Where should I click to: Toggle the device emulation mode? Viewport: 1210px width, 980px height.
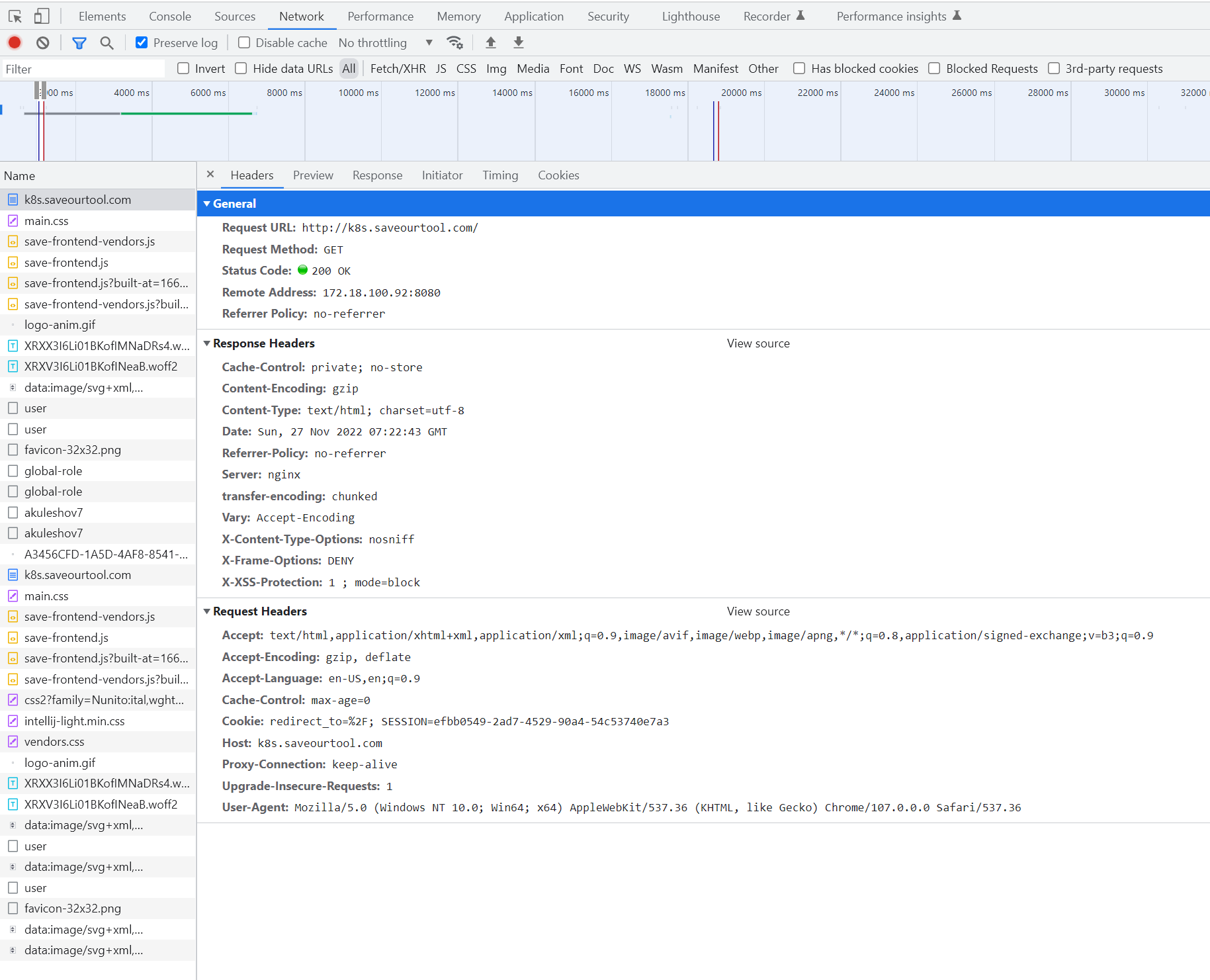pos(41,15)
